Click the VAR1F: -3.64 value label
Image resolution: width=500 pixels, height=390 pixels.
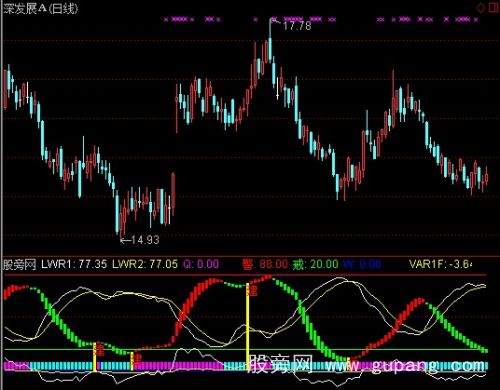(441, 264)
